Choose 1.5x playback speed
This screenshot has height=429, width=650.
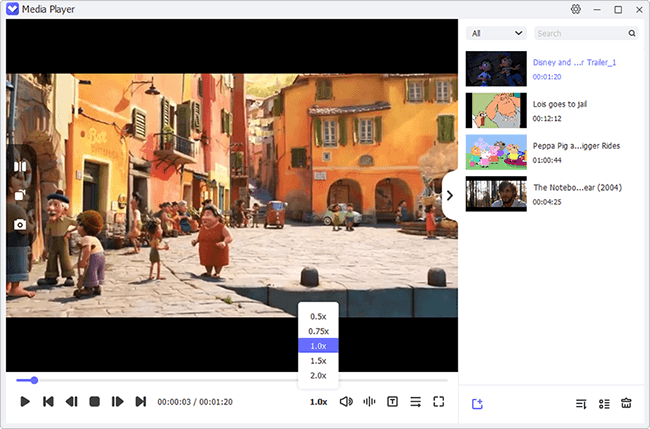pyautogui.click(x=318, y=361)
